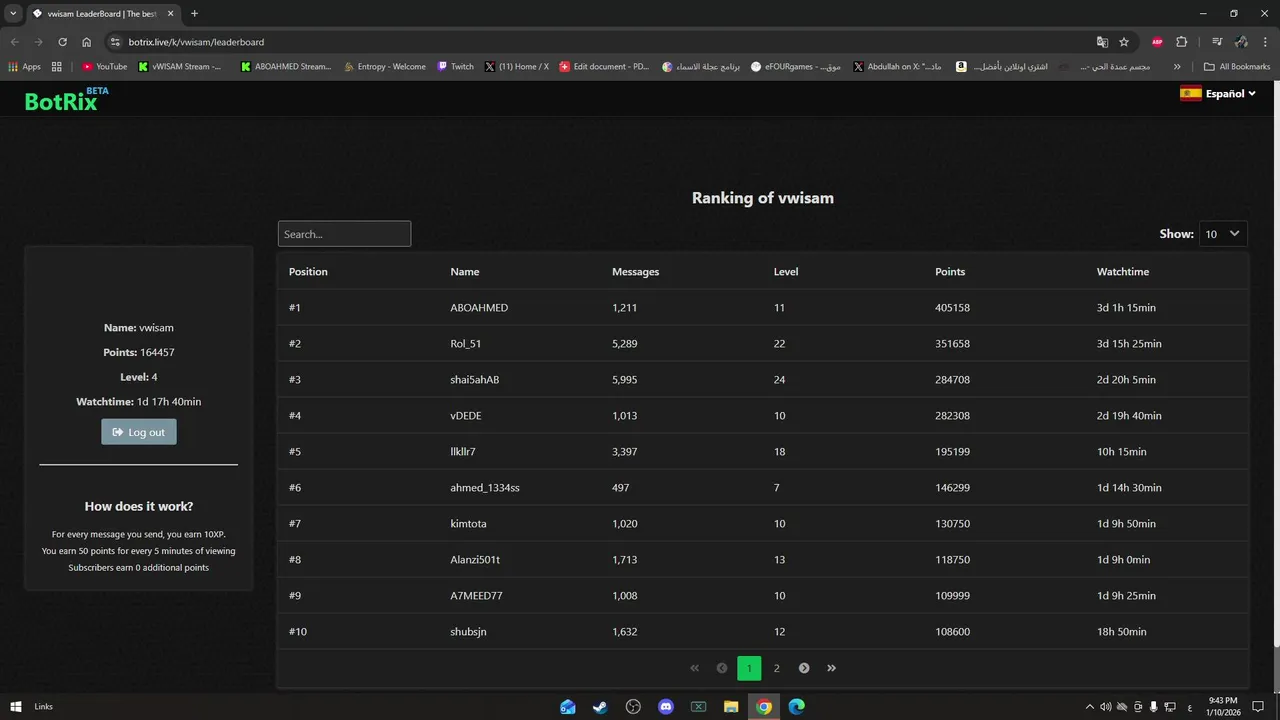Select current pagination page 1
The width and height of the screenshot is (1280, 720).
749,668
